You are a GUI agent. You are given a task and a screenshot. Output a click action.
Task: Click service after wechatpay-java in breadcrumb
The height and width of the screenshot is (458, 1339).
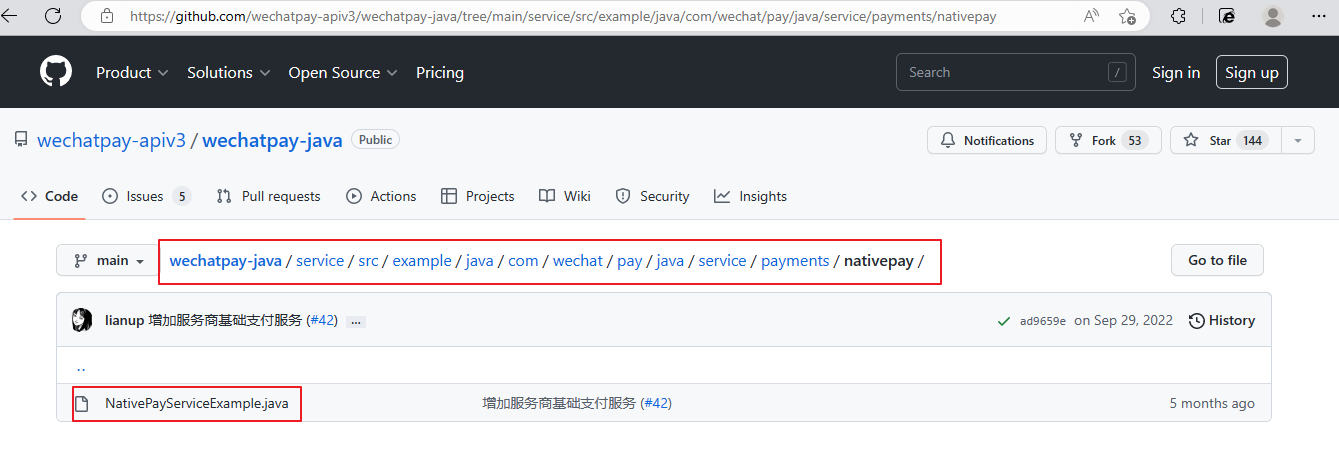pos(320,261)
